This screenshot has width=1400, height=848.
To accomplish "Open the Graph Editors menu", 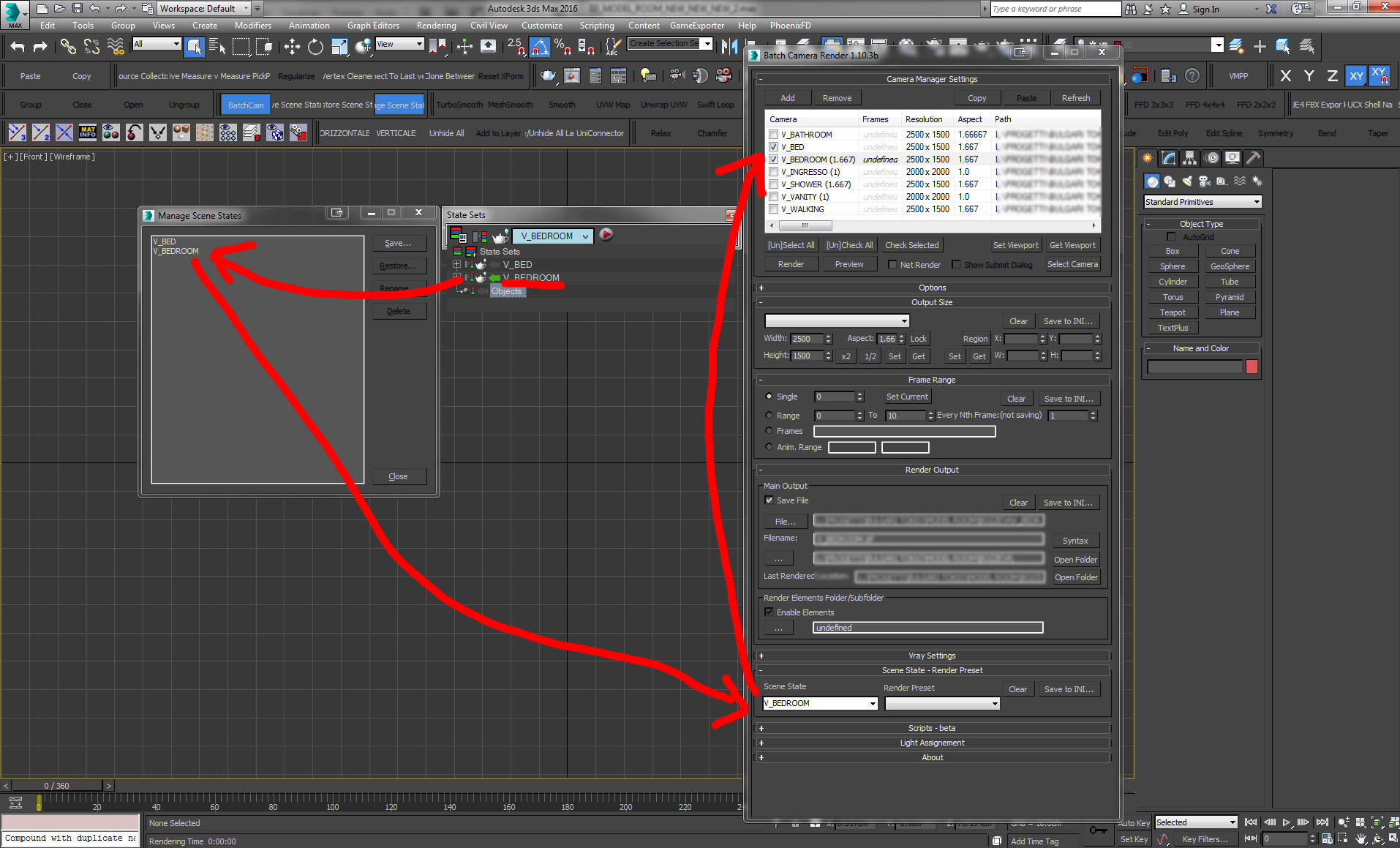I will pyautogui.click(x=373, y=25).
